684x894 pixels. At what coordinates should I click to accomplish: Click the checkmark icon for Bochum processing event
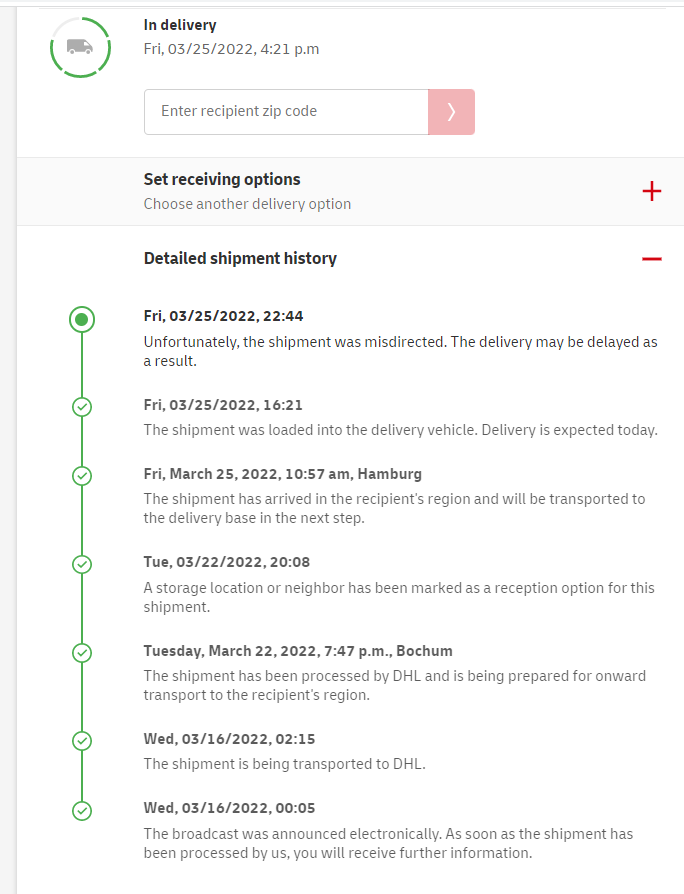pos(83,653)
